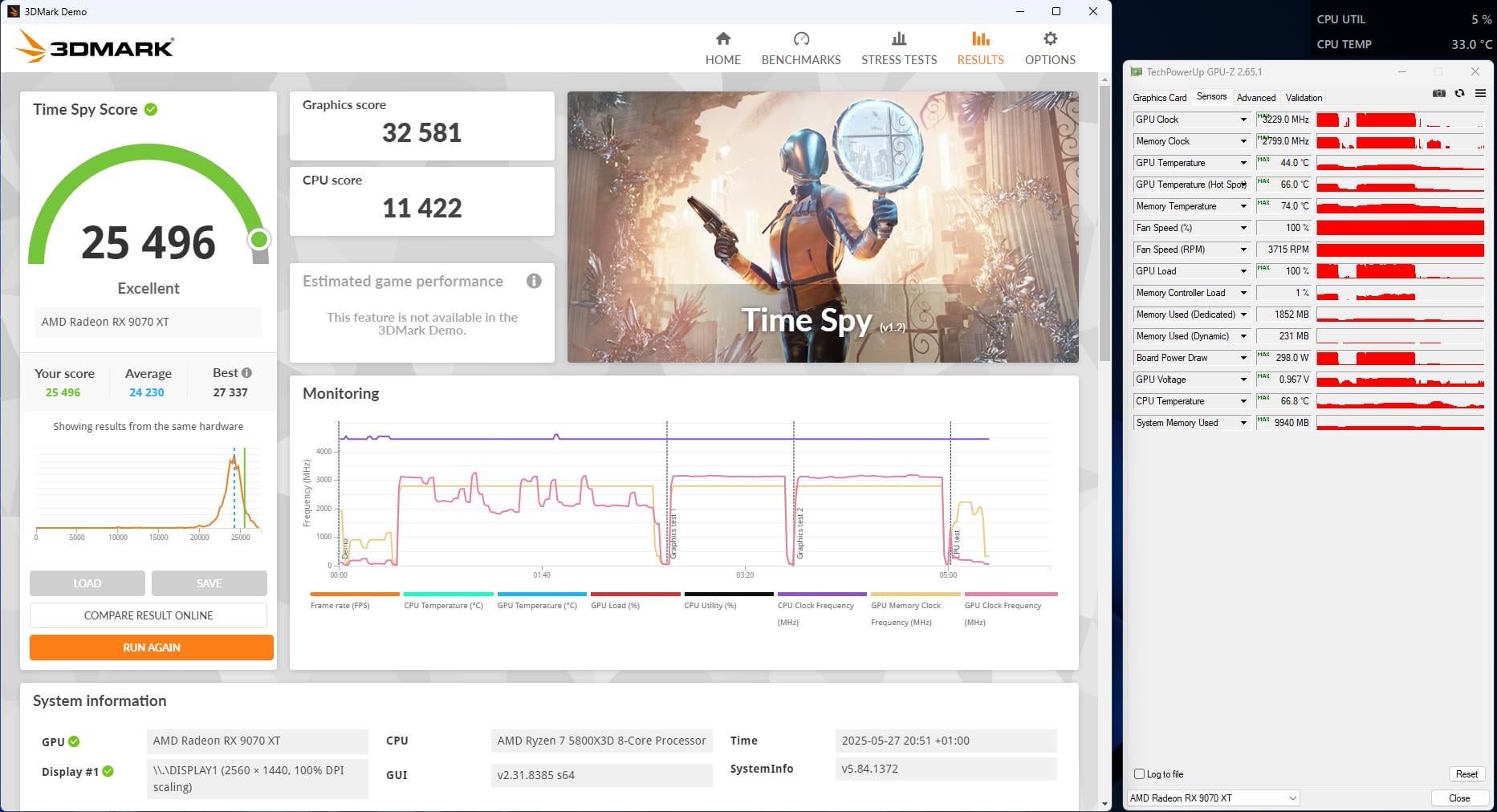This screenshot has height=812, width=1497.
Task: Open the Fan Speed (%) sensor dropdown
Action: (1243, 228)
